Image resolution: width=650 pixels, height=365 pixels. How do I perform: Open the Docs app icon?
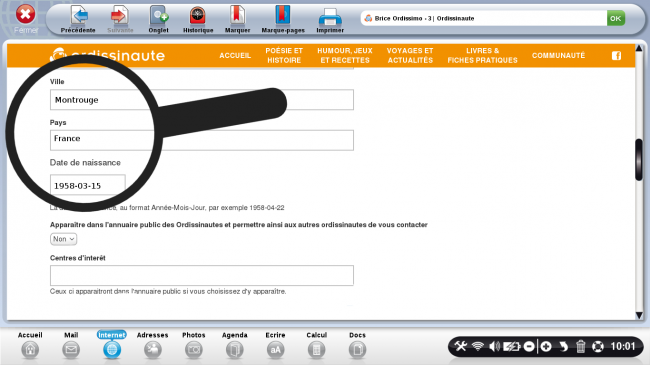[357, 350]
